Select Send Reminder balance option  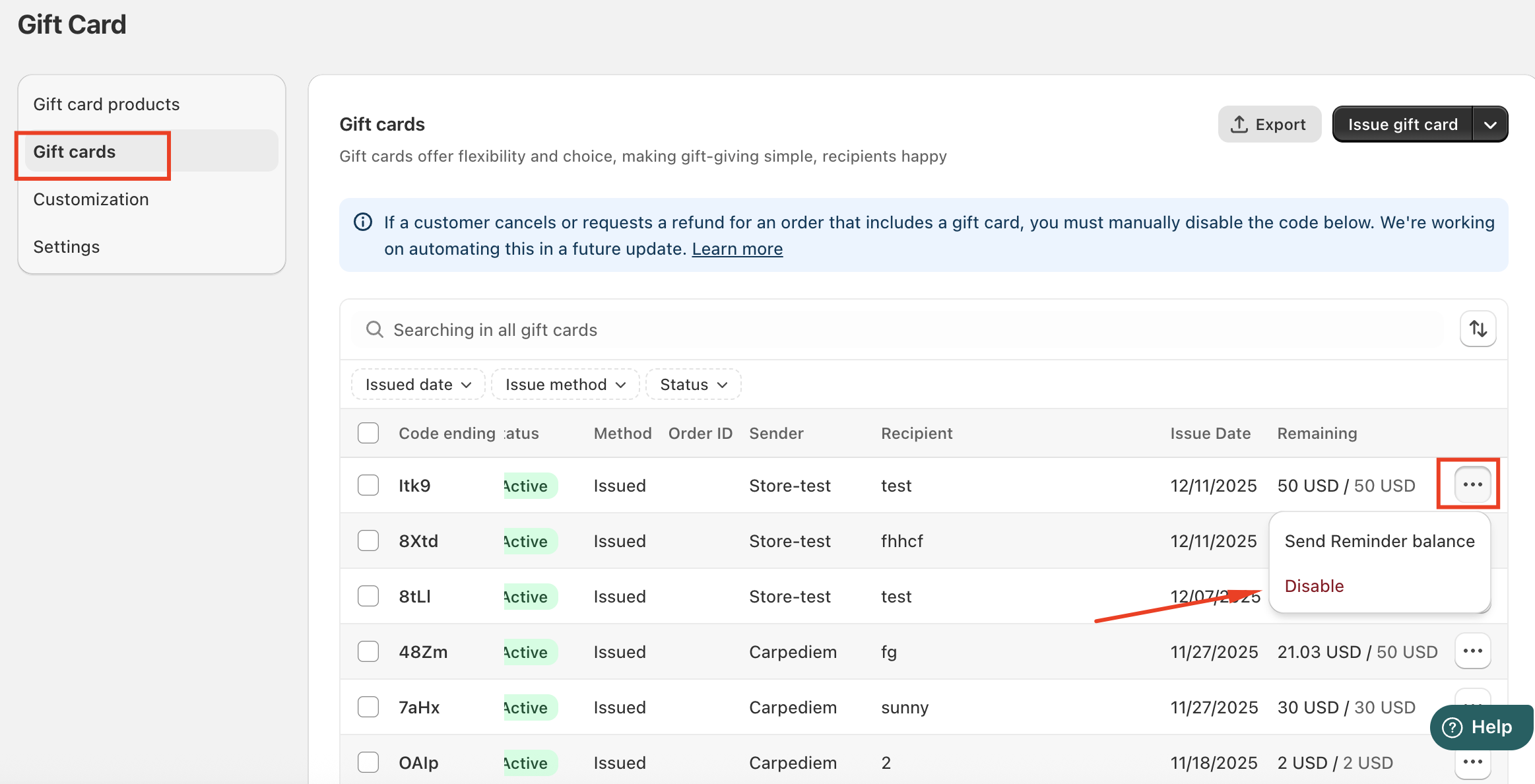coord(1379,541)
